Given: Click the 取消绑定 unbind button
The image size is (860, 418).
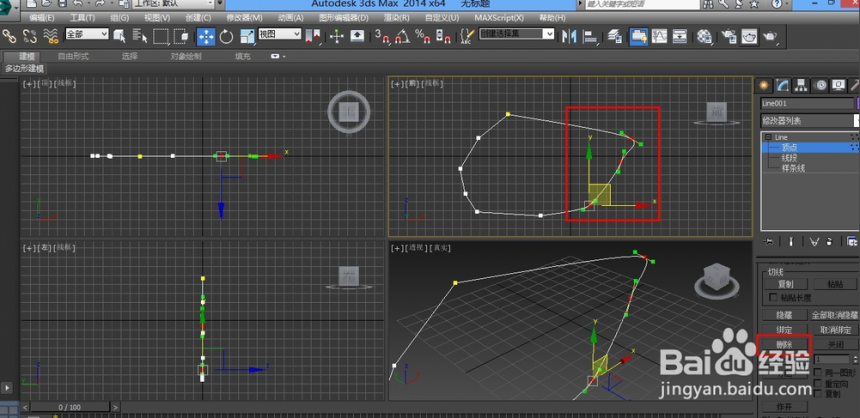Looking at the screenshot, I should tap(835, 330).
